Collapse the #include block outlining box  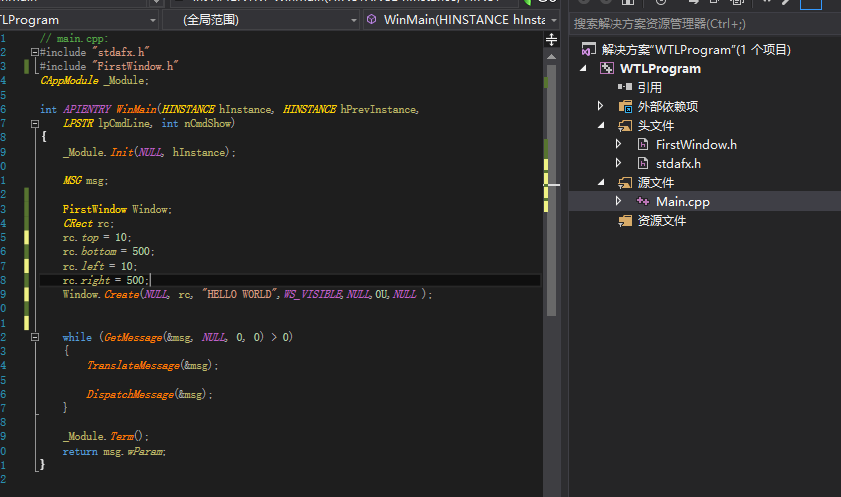pyautogui.click(x=35, y=52)
